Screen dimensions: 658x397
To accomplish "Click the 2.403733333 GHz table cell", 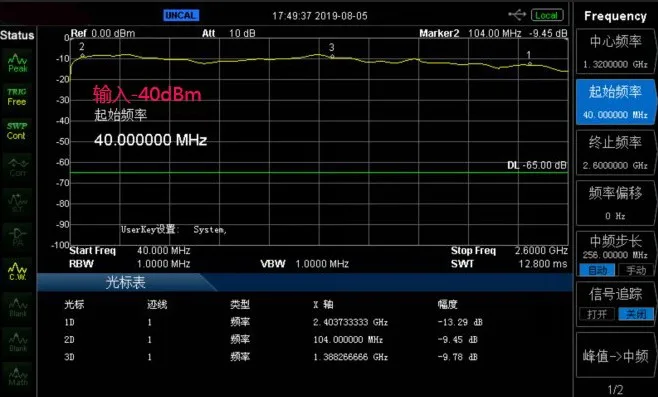I will tap(350, 322).
